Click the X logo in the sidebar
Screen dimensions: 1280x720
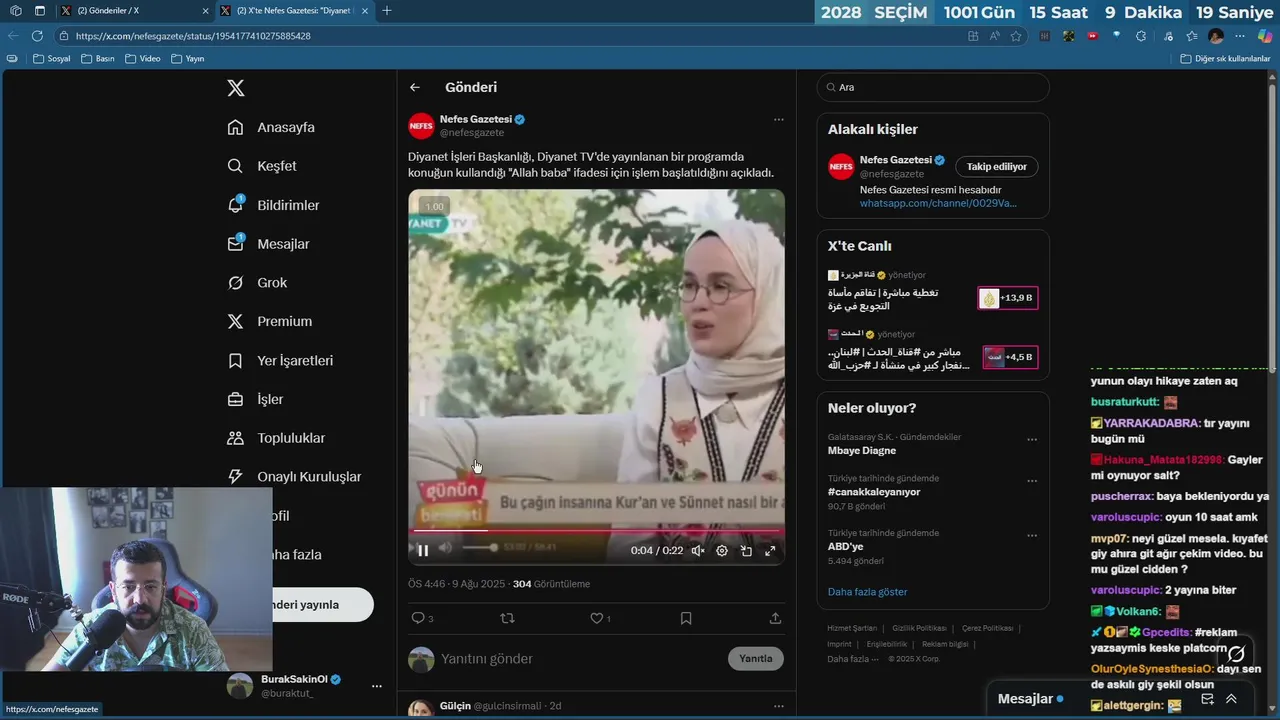pos(236,88)
